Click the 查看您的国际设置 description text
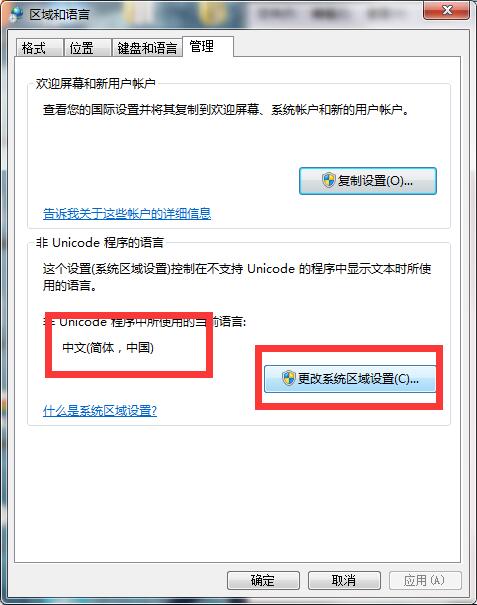The height and width of the screenshot is (605, 477). (226, 110)
